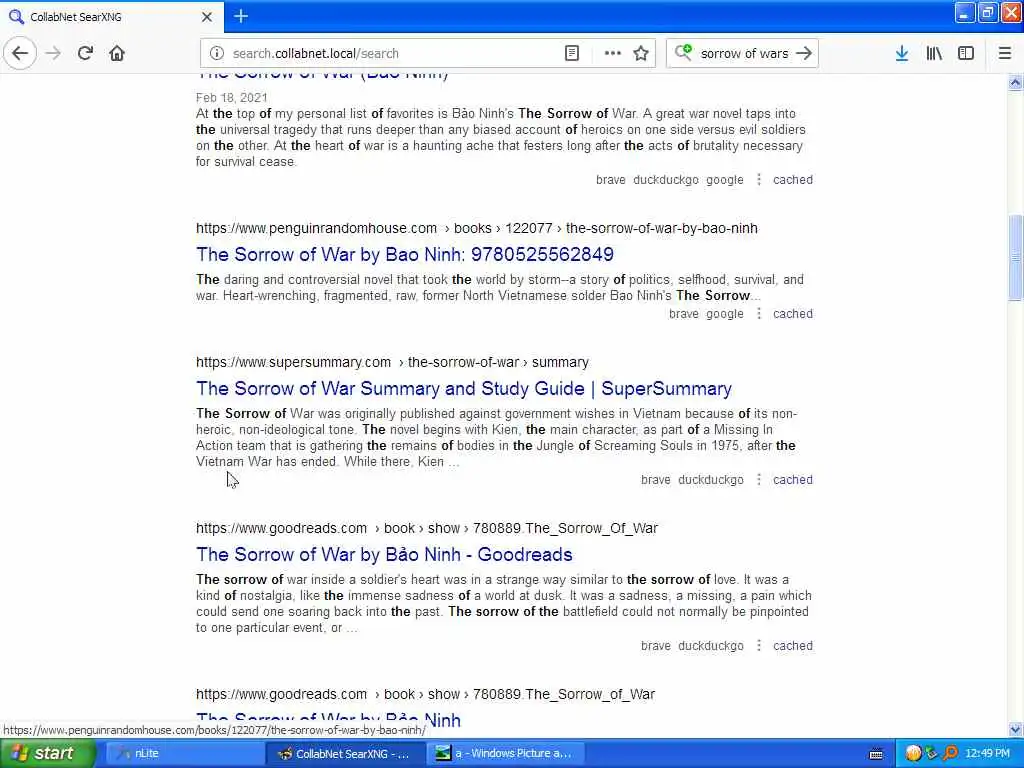Select the CollabNet SearXNG browser tab
This screenshot has width=1024, height=768.
coord(111,17)
